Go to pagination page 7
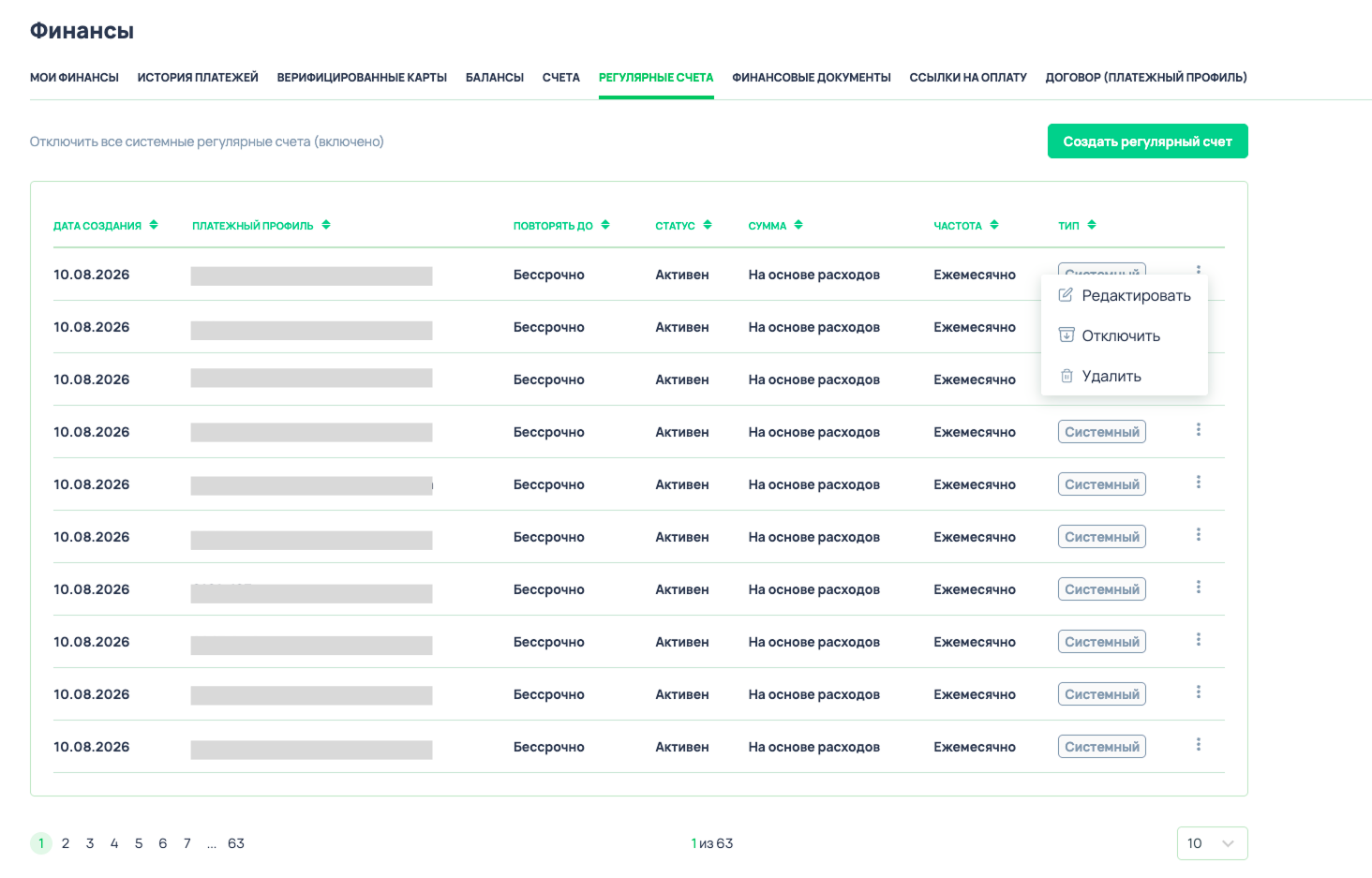 [187, 843]
